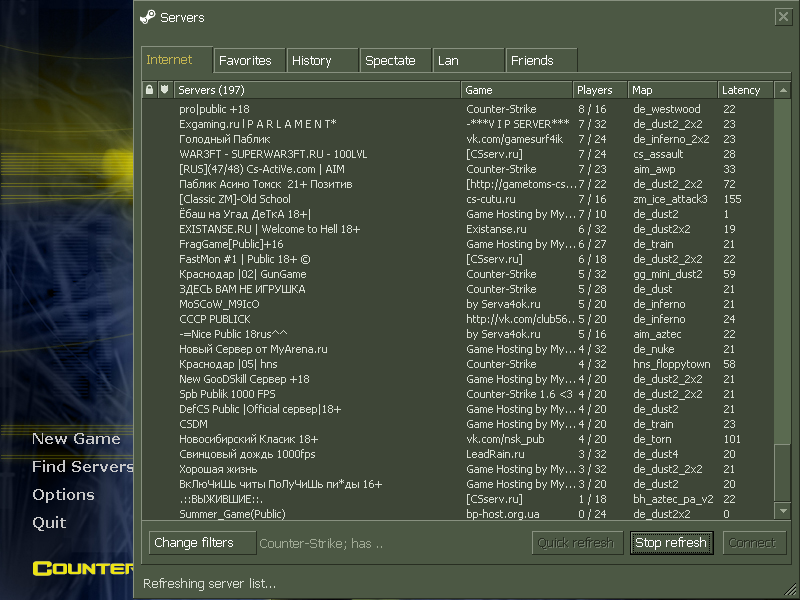Click the Quick refresh button
800x600 pixels.
tap(577, 542)
